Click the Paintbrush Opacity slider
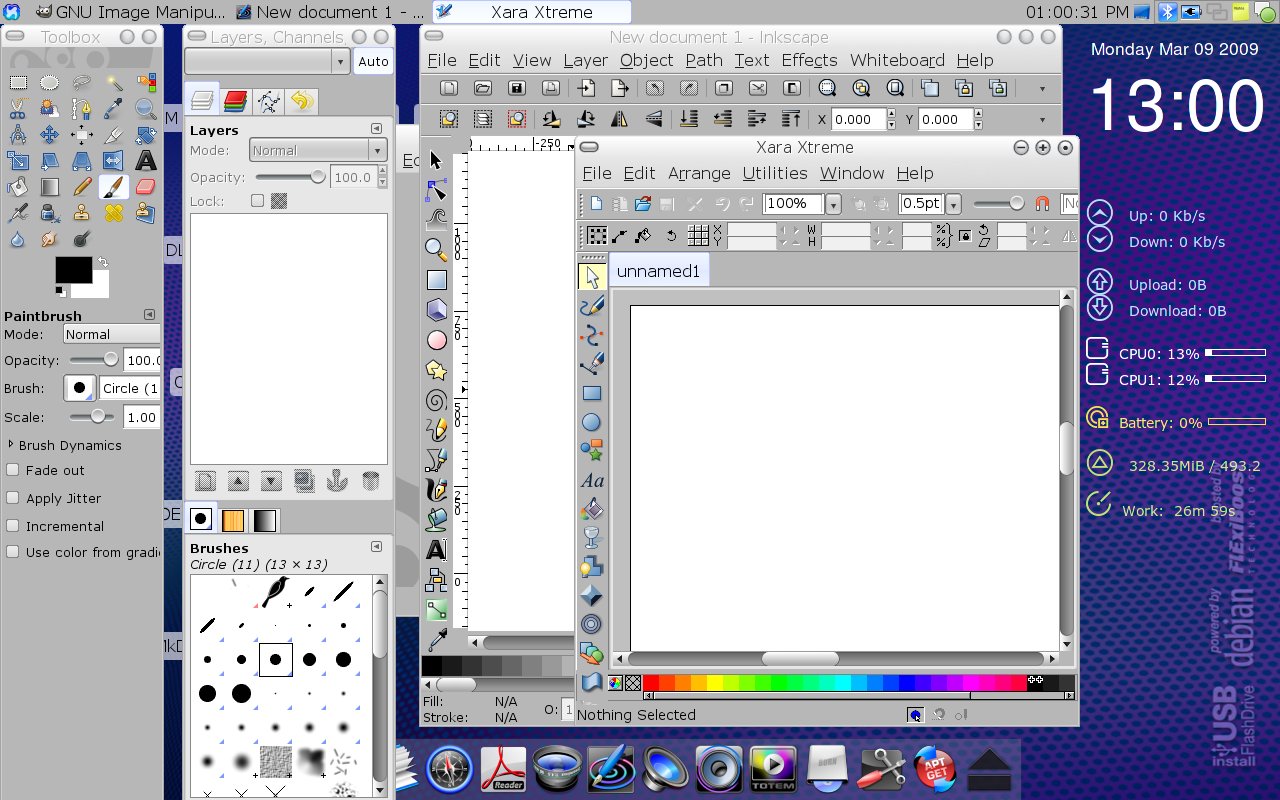 pyautogui.click(x=96, y=360)
